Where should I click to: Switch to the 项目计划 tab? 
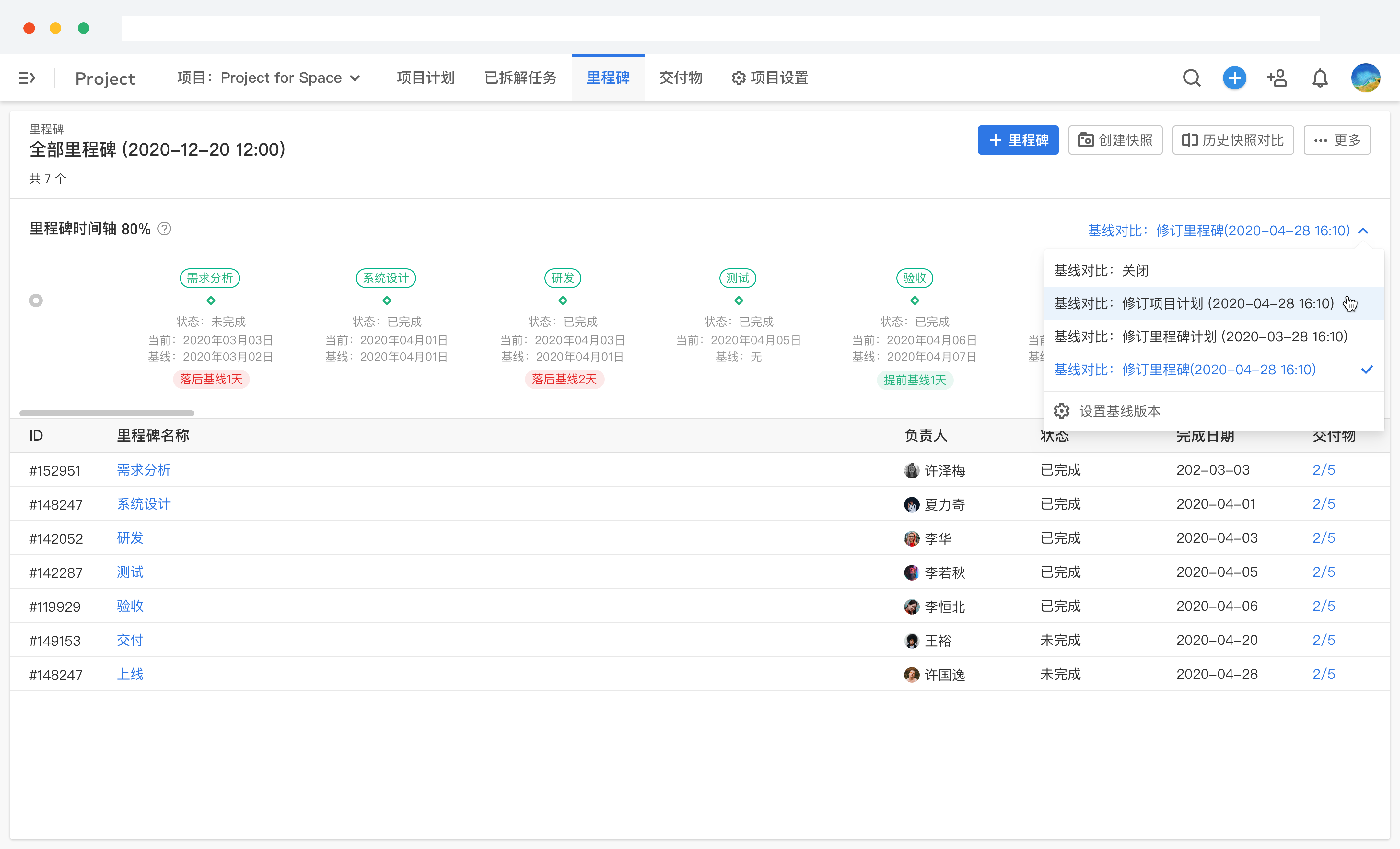coord(426,78)
